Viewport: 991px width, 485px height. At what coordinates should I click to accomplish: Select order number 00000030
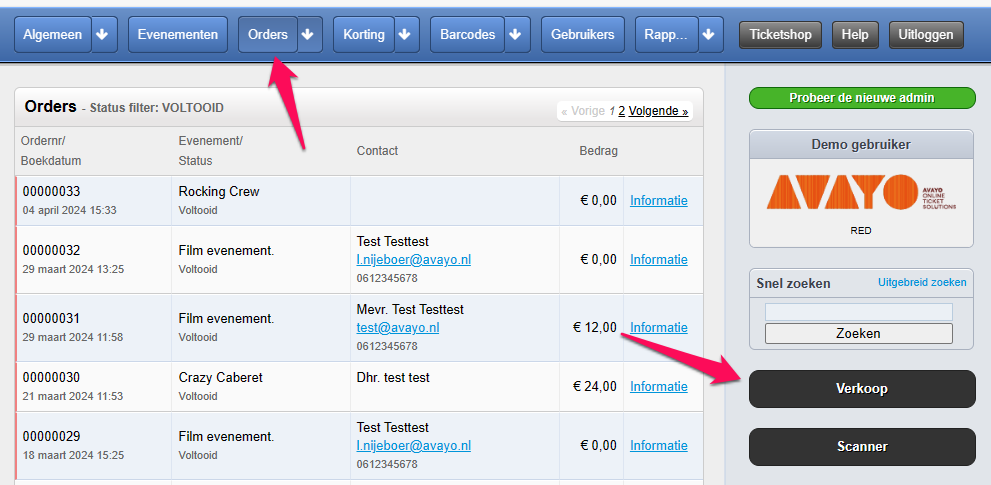click(x=51, y=378)
